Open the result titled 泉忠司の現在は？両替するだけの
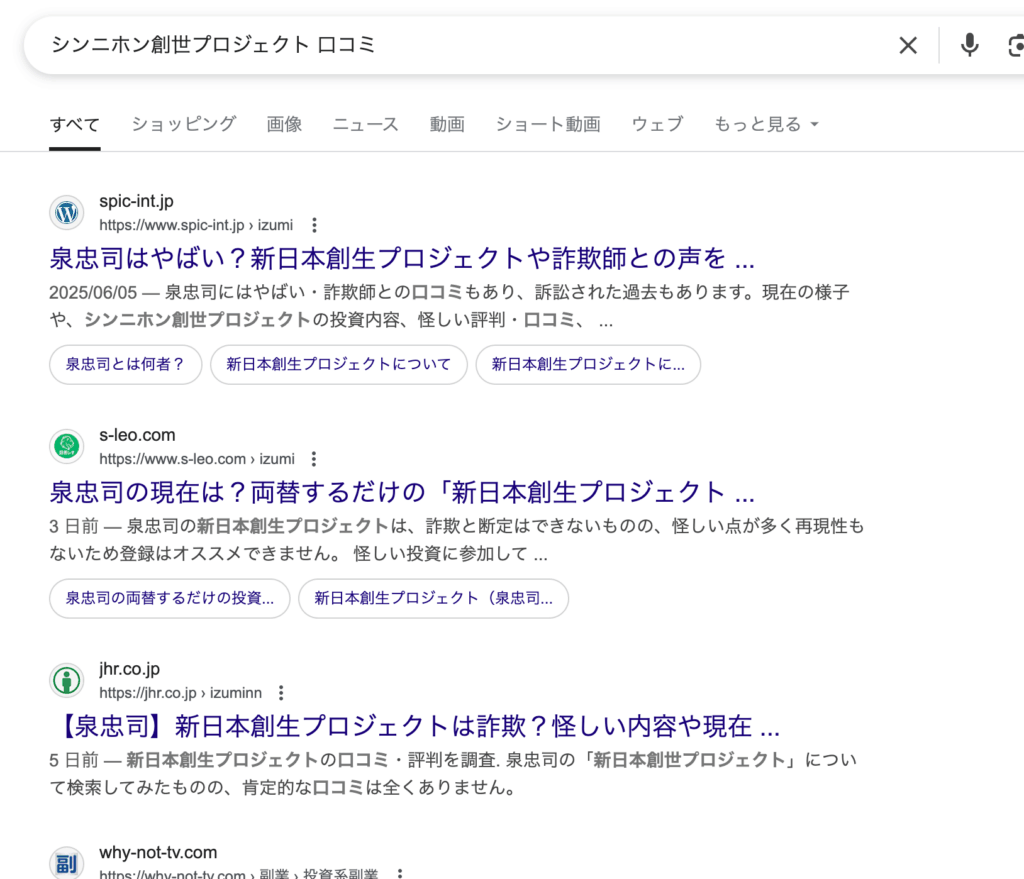 click(x=402, y=492)
